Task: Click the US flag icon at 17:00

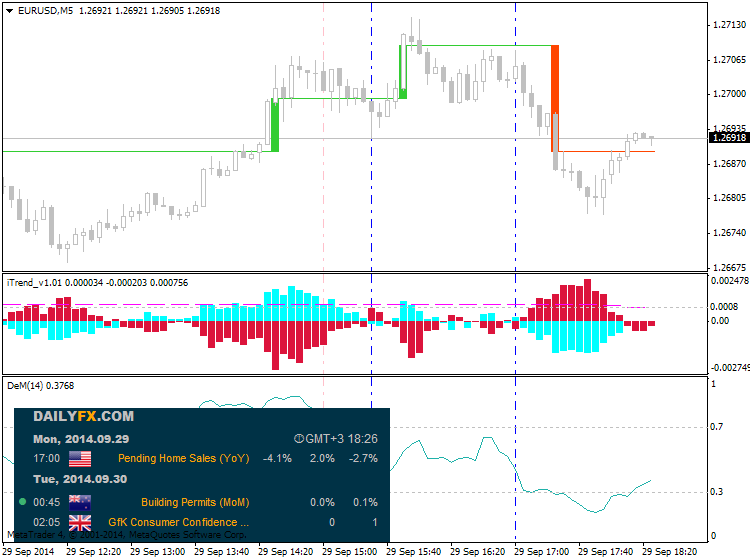Action: tap(80, 459)
